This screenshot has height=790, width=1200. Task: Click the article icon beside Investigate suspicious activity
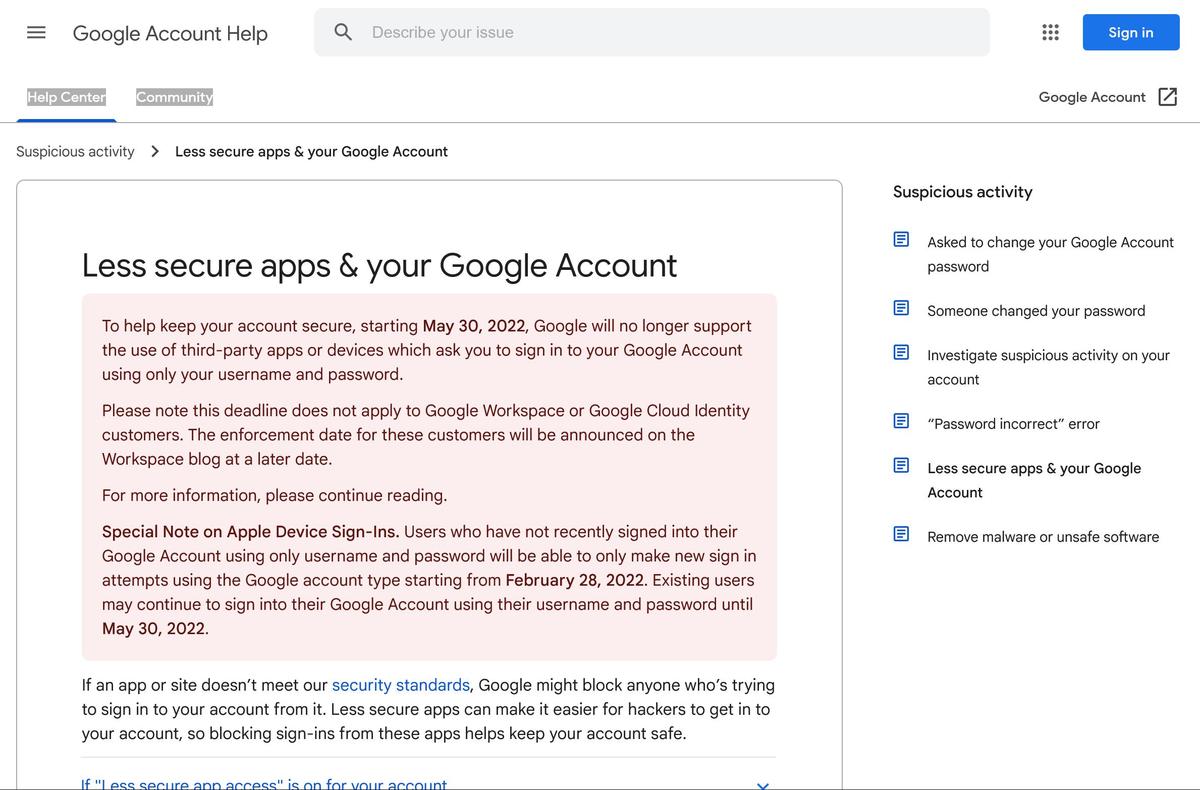coord(901,353)
